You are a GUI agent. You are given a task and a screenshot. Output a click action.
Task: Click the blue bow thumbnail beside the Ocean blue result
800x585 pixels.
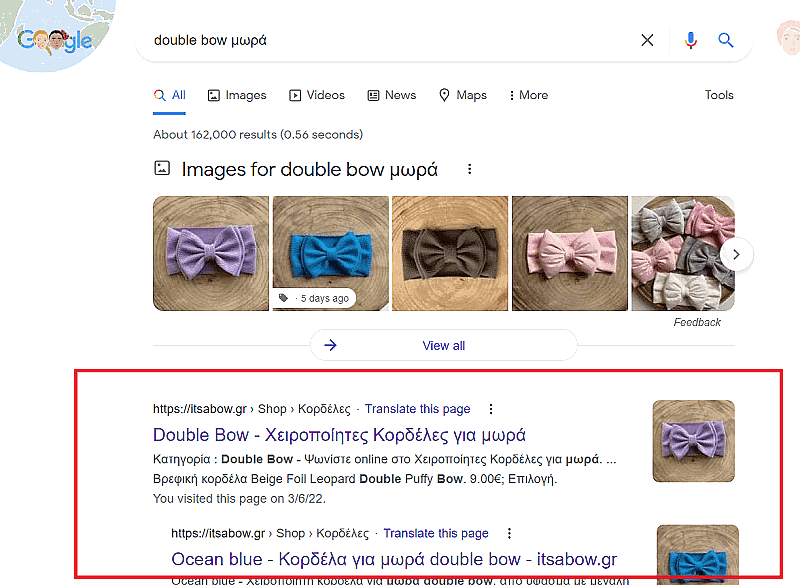697,554
